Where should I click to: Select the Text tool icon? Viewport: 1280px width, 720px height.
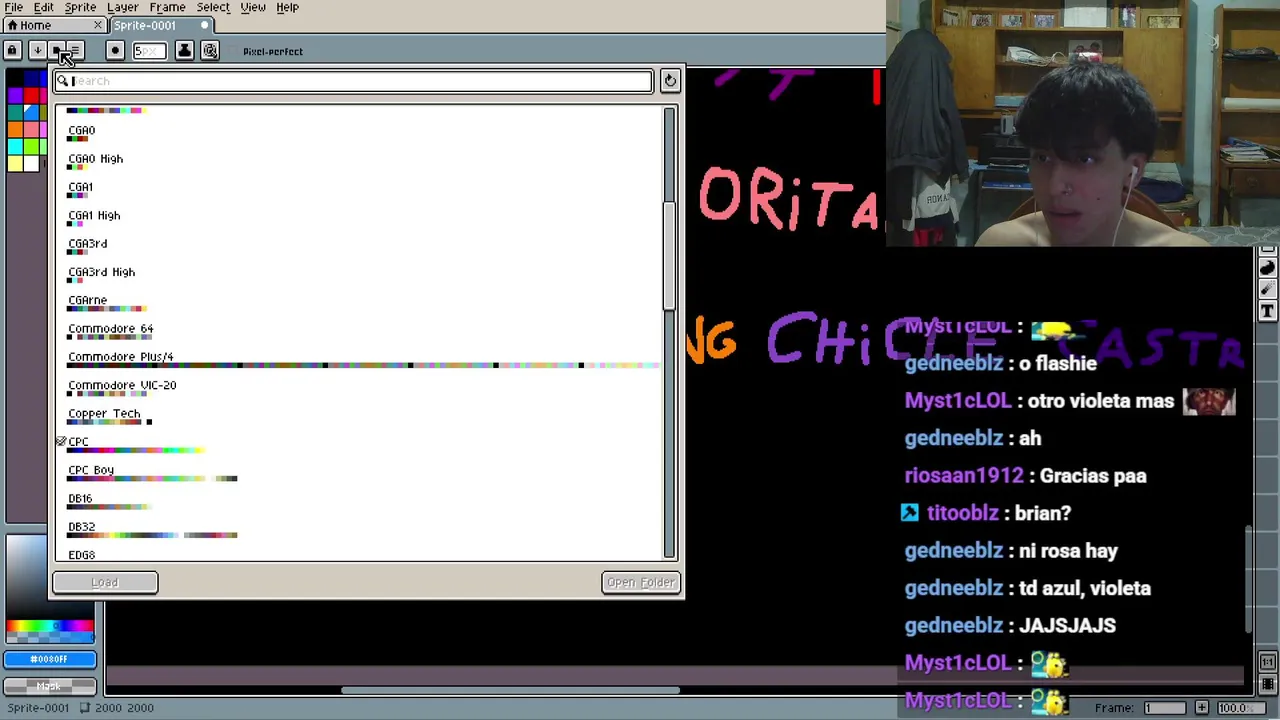[x=1267, y=312]
